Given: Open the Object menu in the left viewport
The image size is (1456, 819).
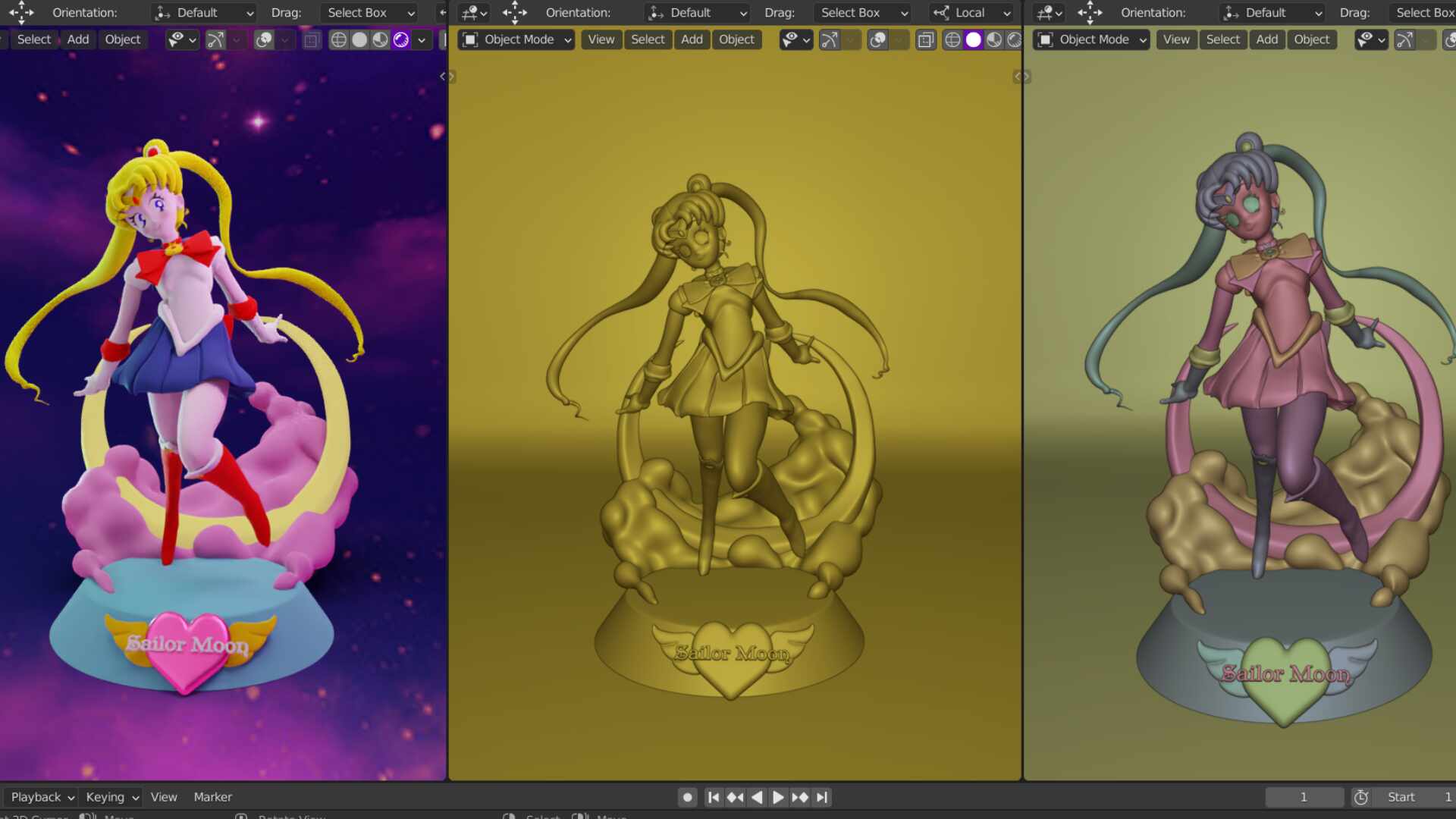Looking at the screenshot, I should coord(123,39).
